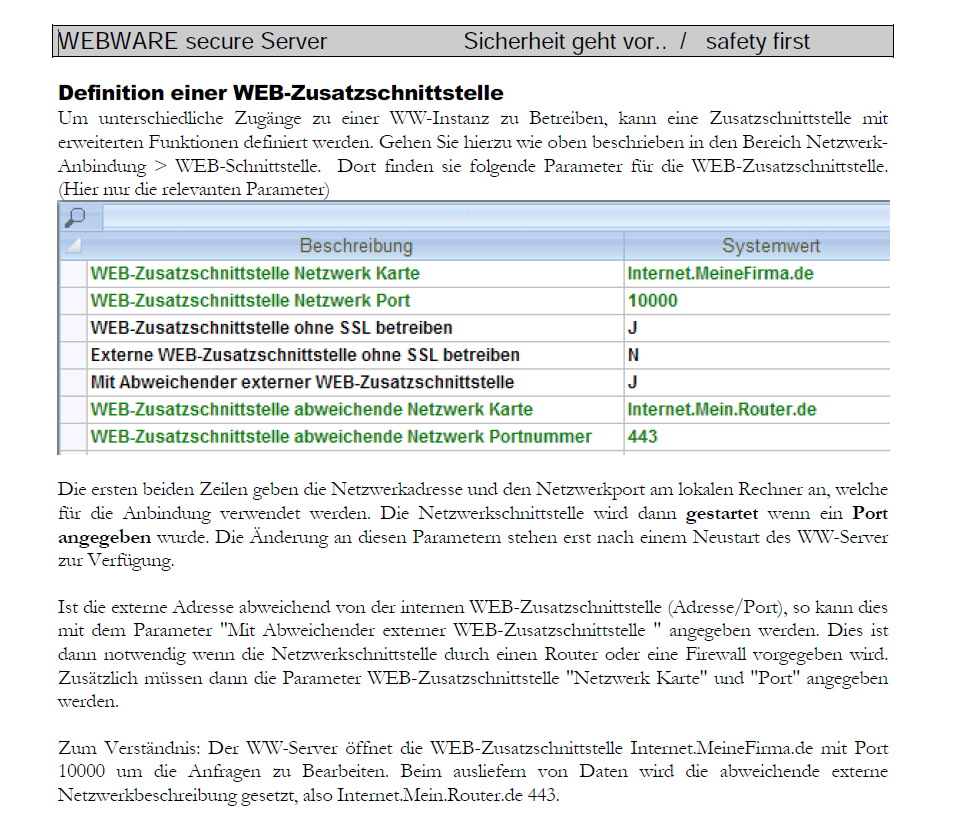Click the icon beside Externe WEB-Zusatzschnittstelle row
953x820 pixels.
[73, 354]
